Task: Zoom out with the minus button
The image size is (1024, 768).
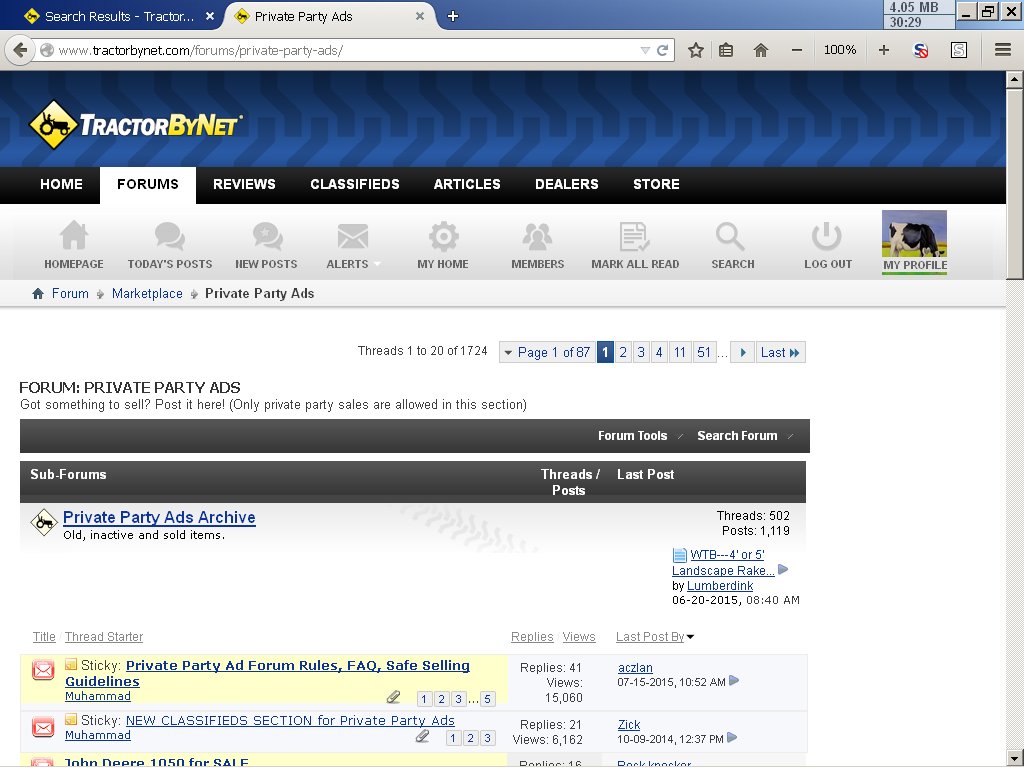Action: [797, 50]
